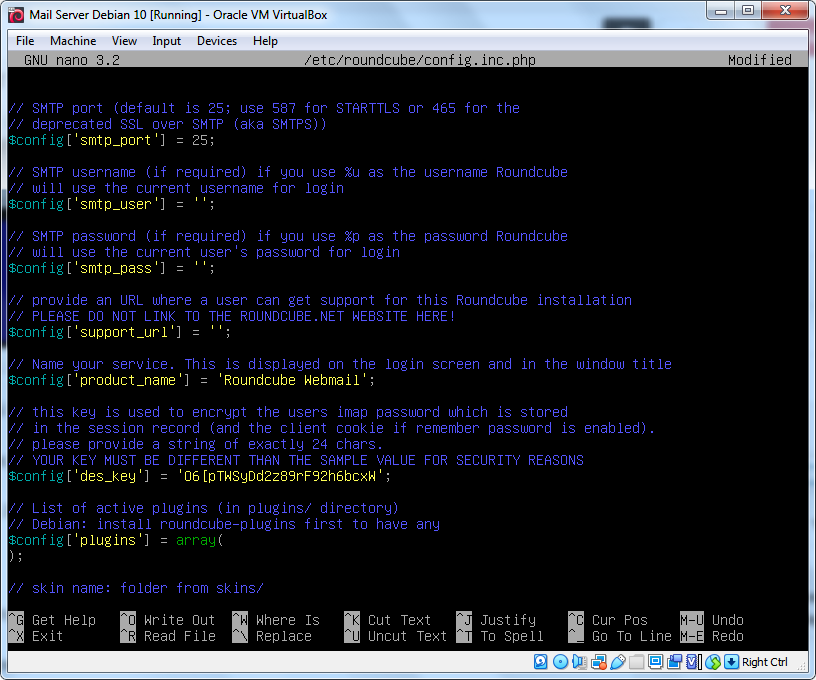Image resolution: width=816 pixels, height=680 pixels.
Task: Click the '// List of active plugins' comment
Action: tap(203, 508)
